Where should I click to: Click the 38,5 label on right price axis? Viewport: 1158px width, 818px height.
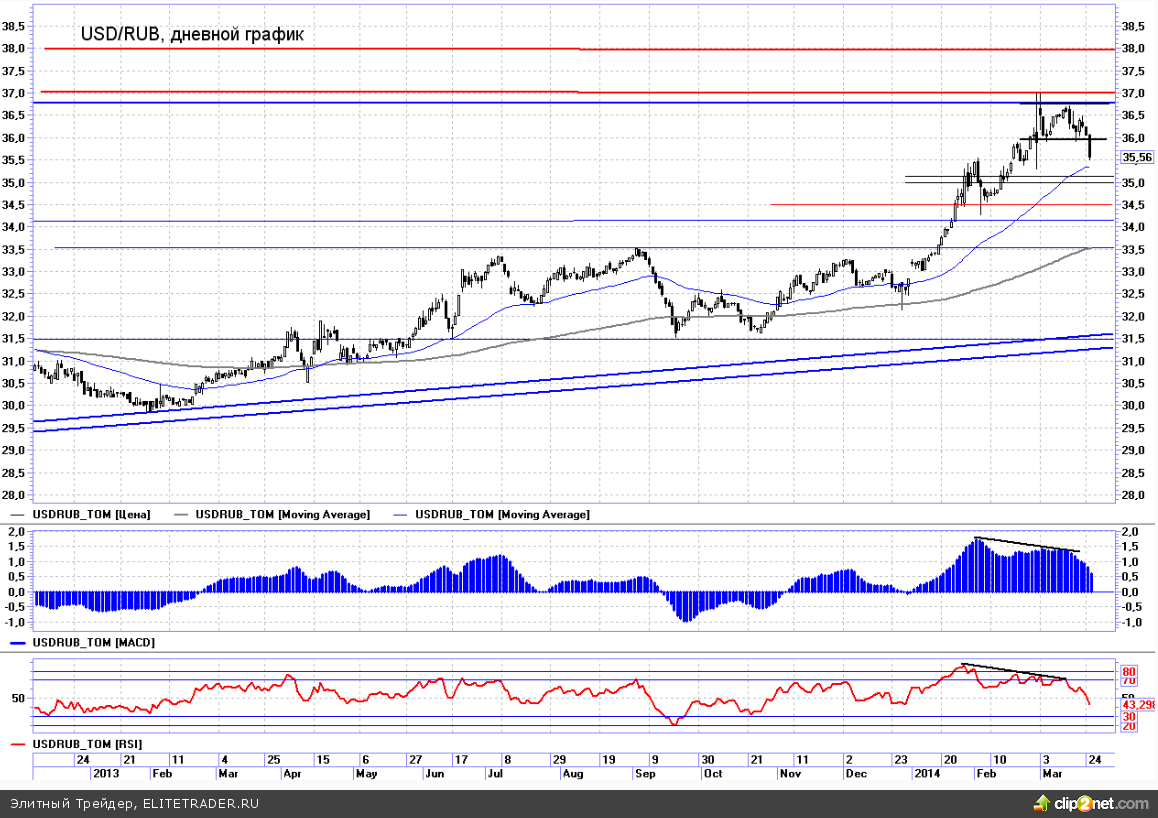point(1133,26)
